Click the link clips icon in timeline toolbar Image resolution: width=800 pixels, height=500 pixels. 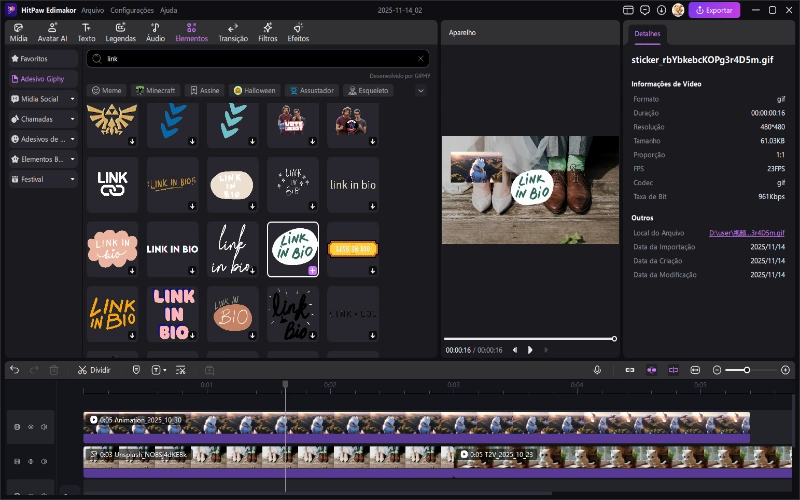click(x=630, y=370)
